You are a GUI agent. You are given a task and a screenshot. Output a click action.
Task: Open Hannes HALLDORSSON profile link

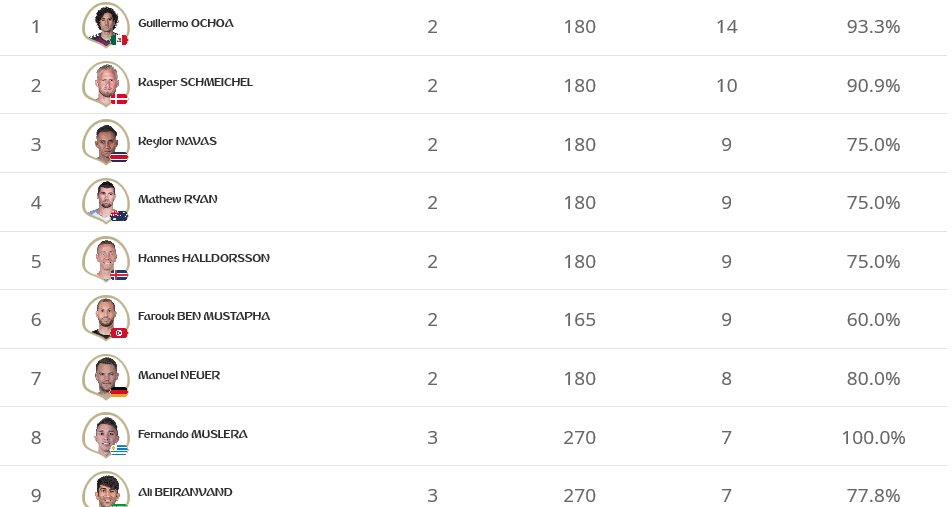(204, 258)
